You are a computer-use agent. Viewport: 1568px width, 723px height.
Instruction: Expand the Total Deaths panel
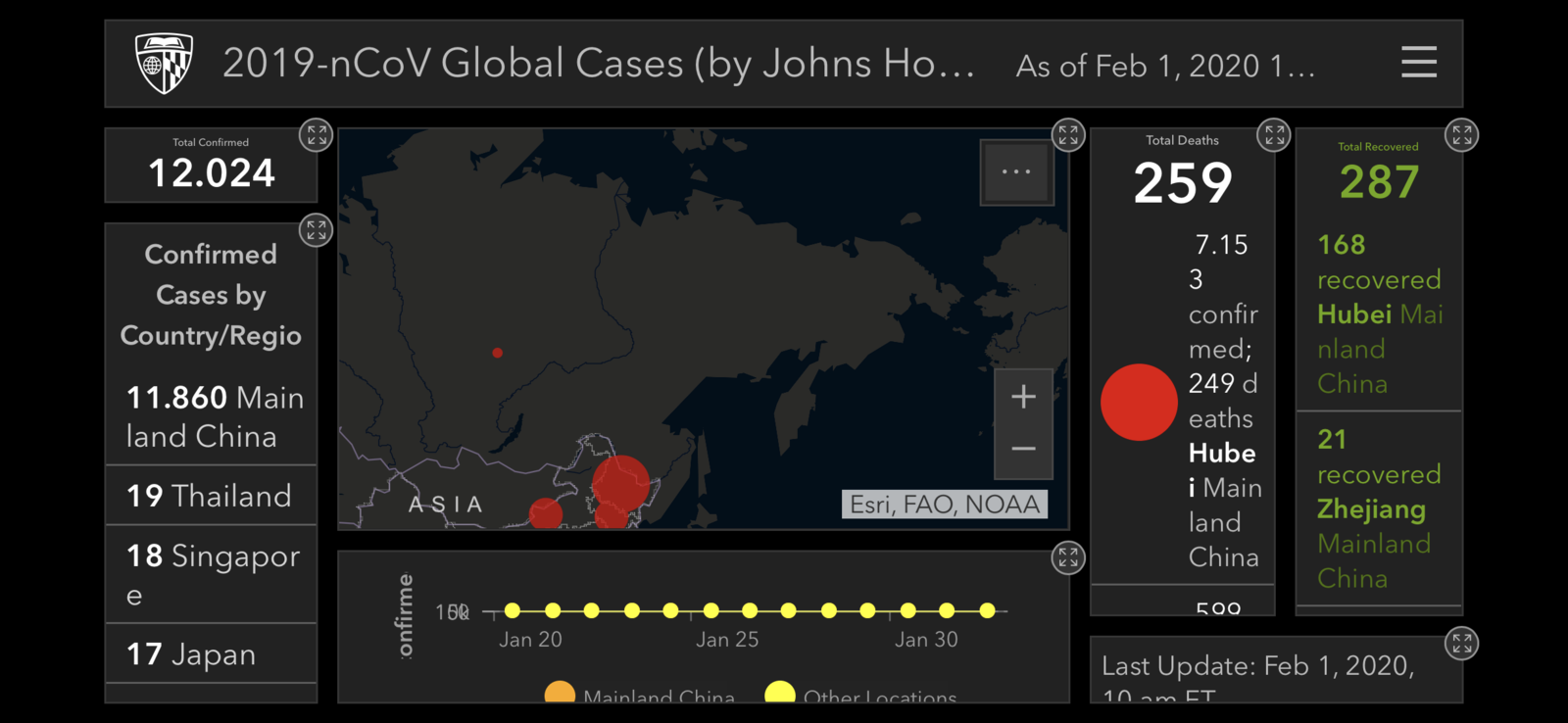(1274, 135)
